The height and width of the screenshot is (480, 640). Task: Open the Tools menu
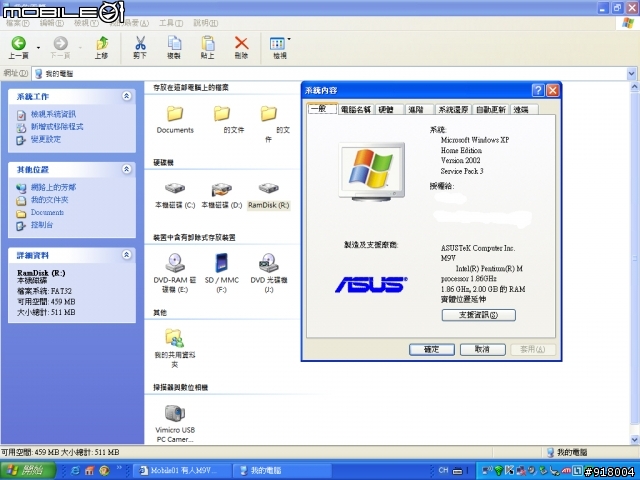click(x=171, y=23)
